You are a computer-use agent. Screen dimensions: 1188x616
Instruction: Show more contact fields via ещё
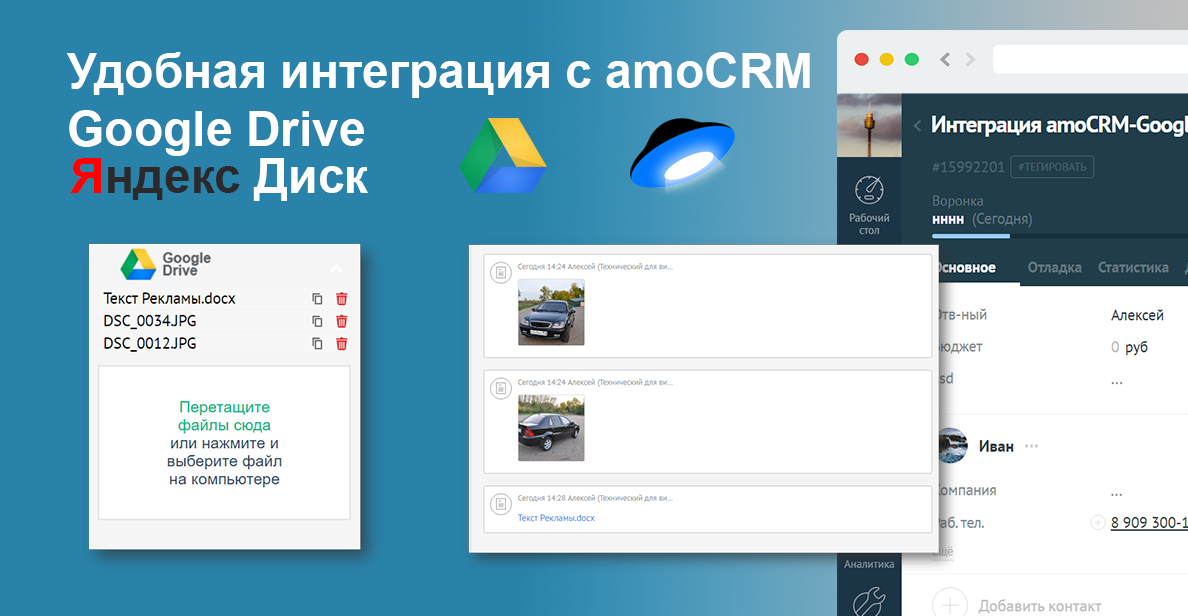tap(943, 552)
